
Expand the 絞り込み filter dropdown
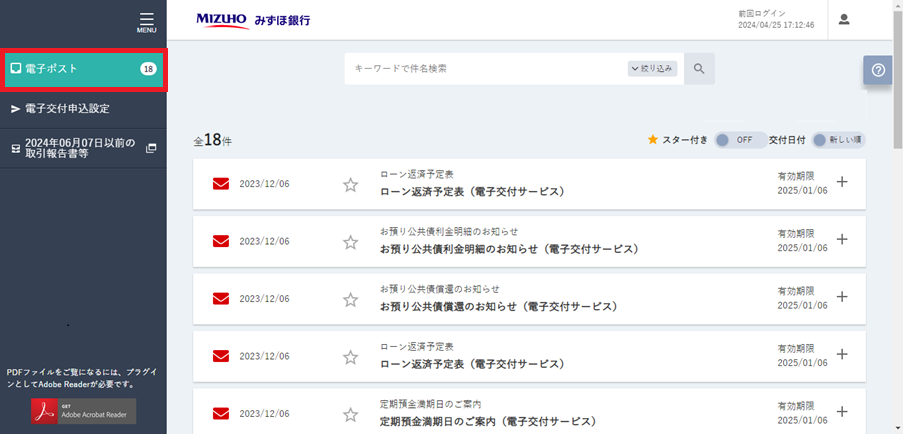(x=652, y=68)
